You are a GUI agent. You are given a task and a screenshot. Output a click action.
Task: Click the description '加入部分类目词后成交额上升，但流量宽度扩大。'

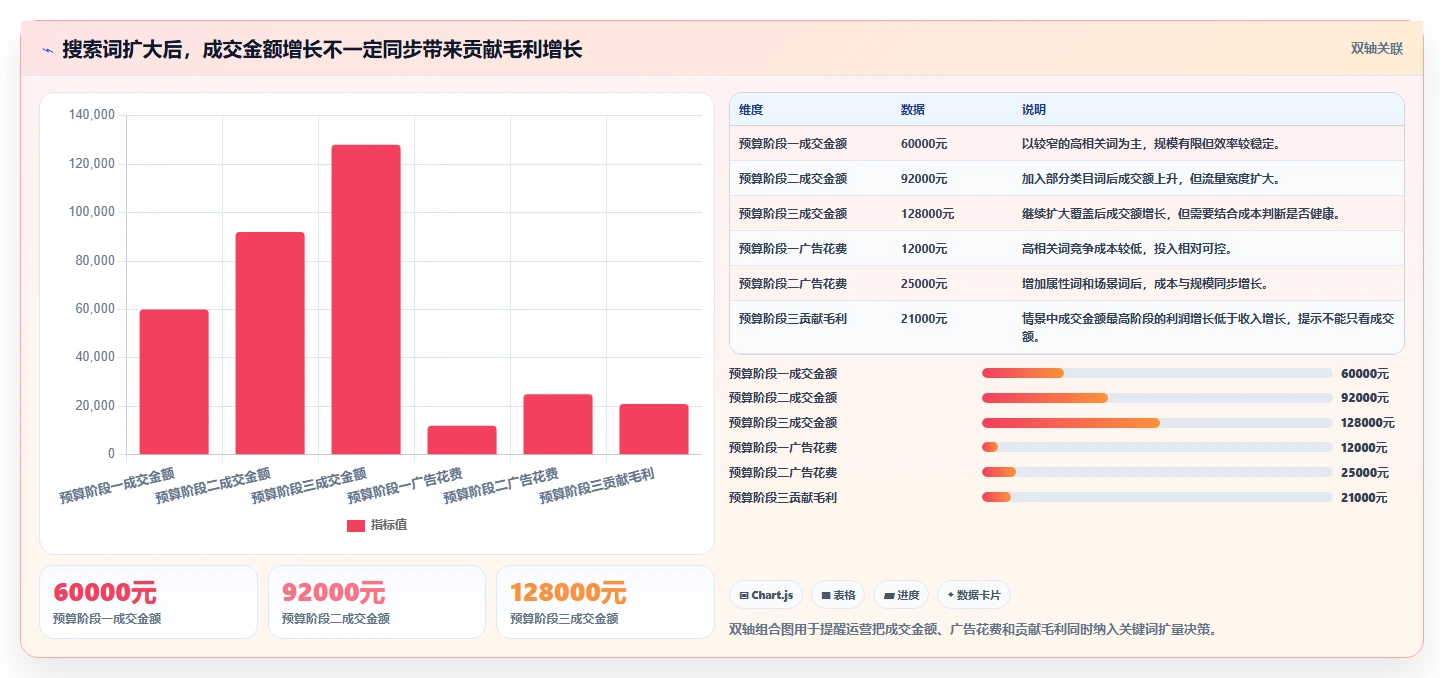tap(1151, 179)
